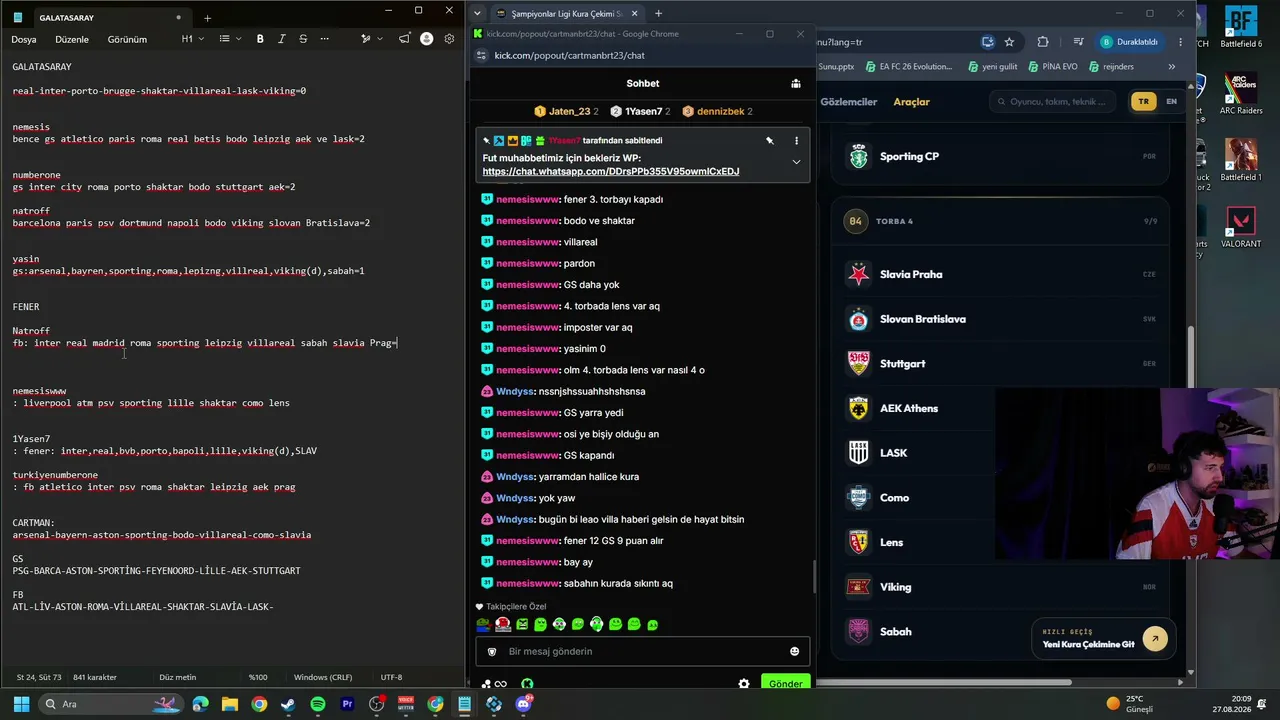Open the emoji picker in message box
The height and width of the screenshot is (720, 1280).
click(x=795, y=651)
